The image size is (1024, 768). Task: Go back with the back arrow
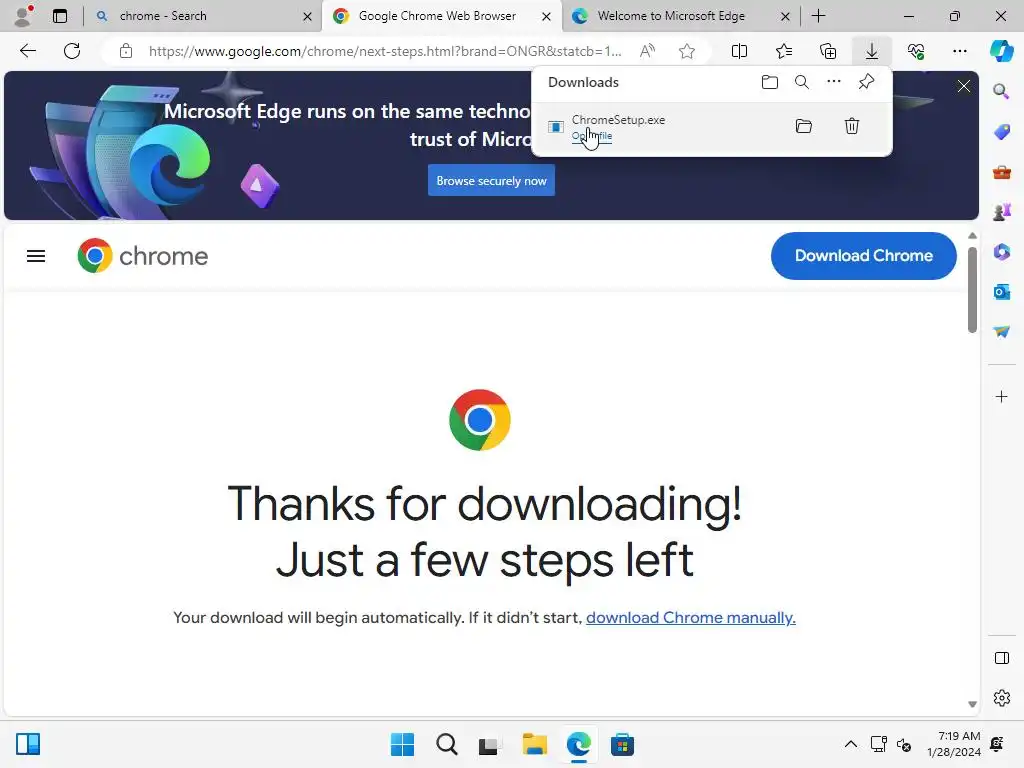click(28, 51)
